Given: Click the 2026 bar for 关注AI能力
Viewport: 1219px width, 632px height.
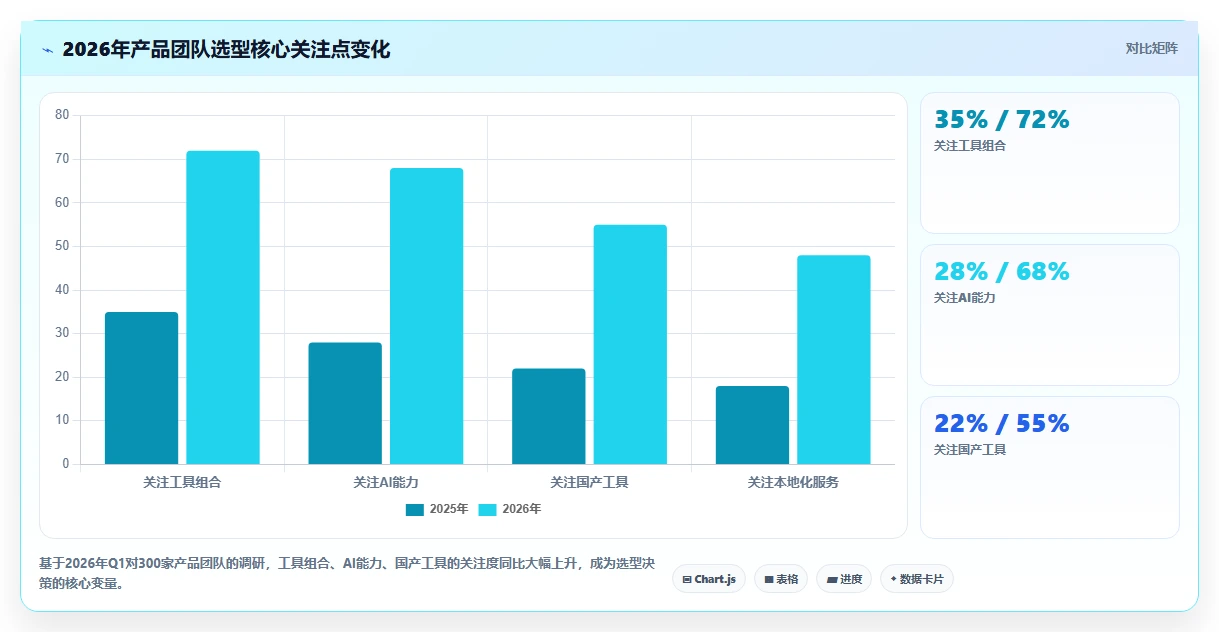Looking at the screenshot, I should click(426, 316).
